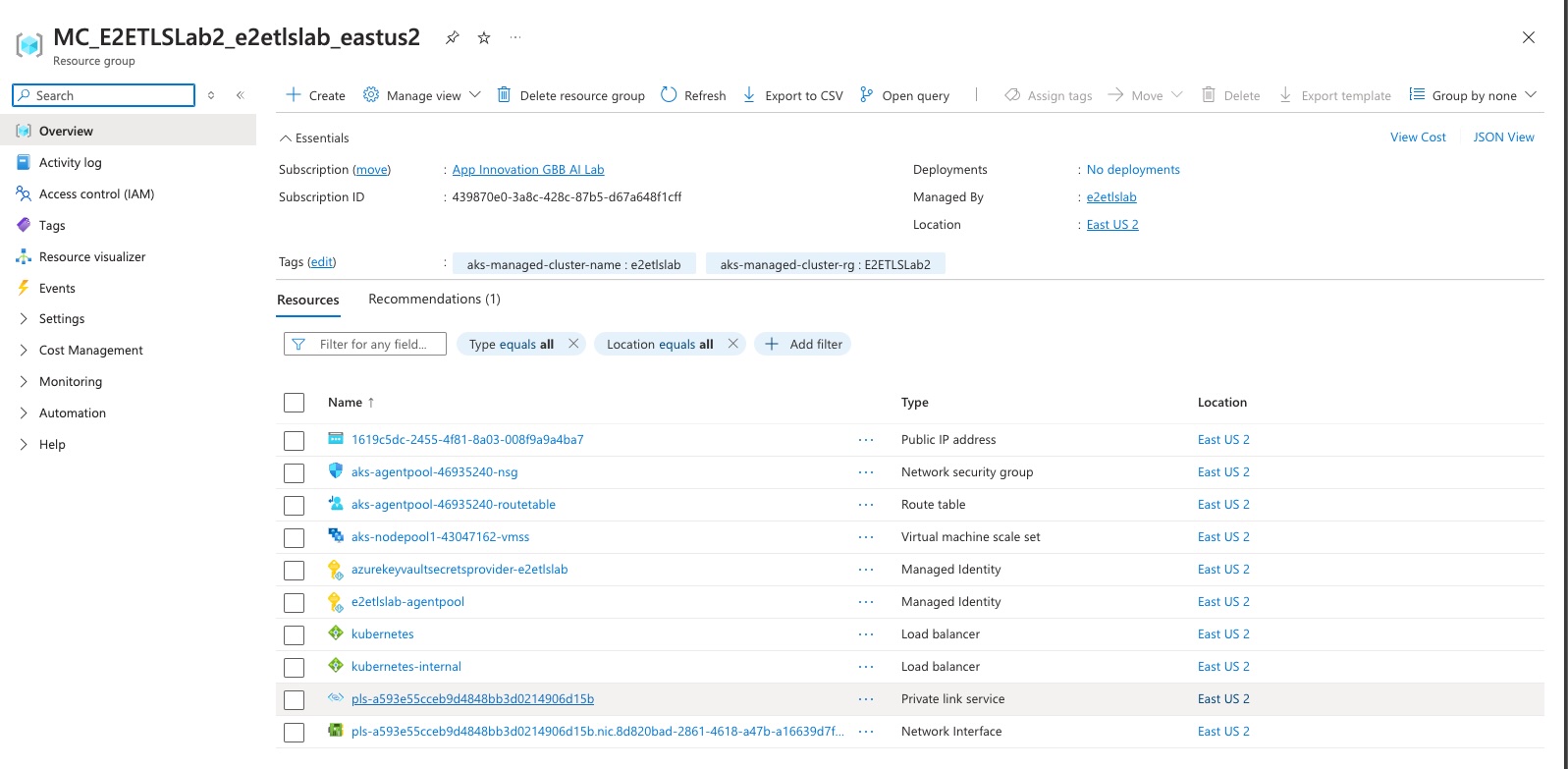Screen dimensions: 1568x769
Task: Mark resource group as favorite with star
Action: coord(484,37)
